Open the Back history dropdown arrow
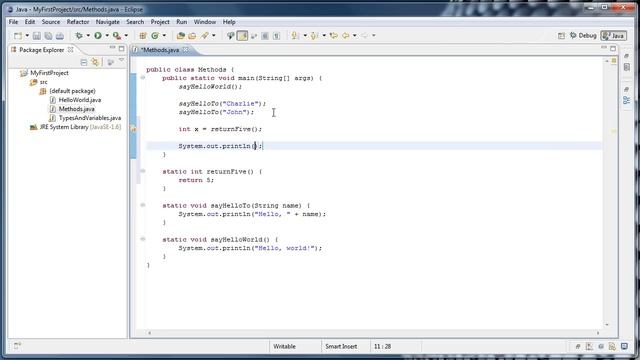 pyautogui.click(x=355, y=36)
